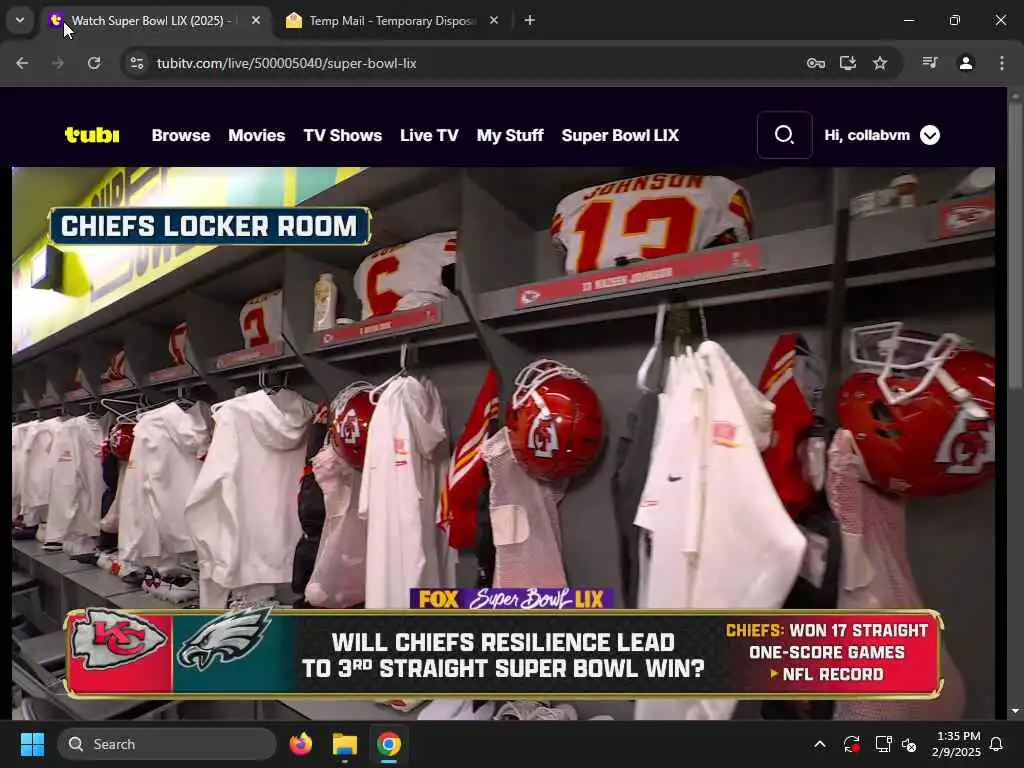Click the install app icon in address bar
This screenshot has width=1024, height=768.
[x=848, y=63]
